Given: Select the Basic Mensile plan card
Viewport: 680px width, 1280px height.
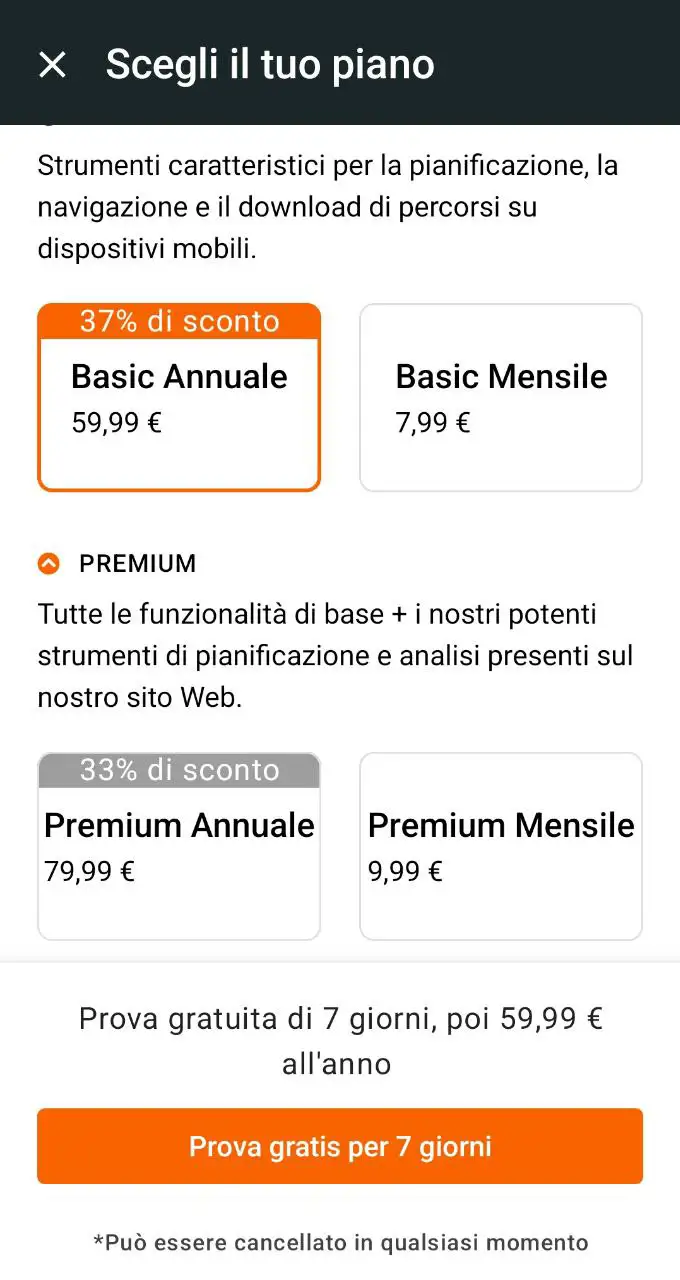Looking at the screenshot, I should [x=501, y=397].
